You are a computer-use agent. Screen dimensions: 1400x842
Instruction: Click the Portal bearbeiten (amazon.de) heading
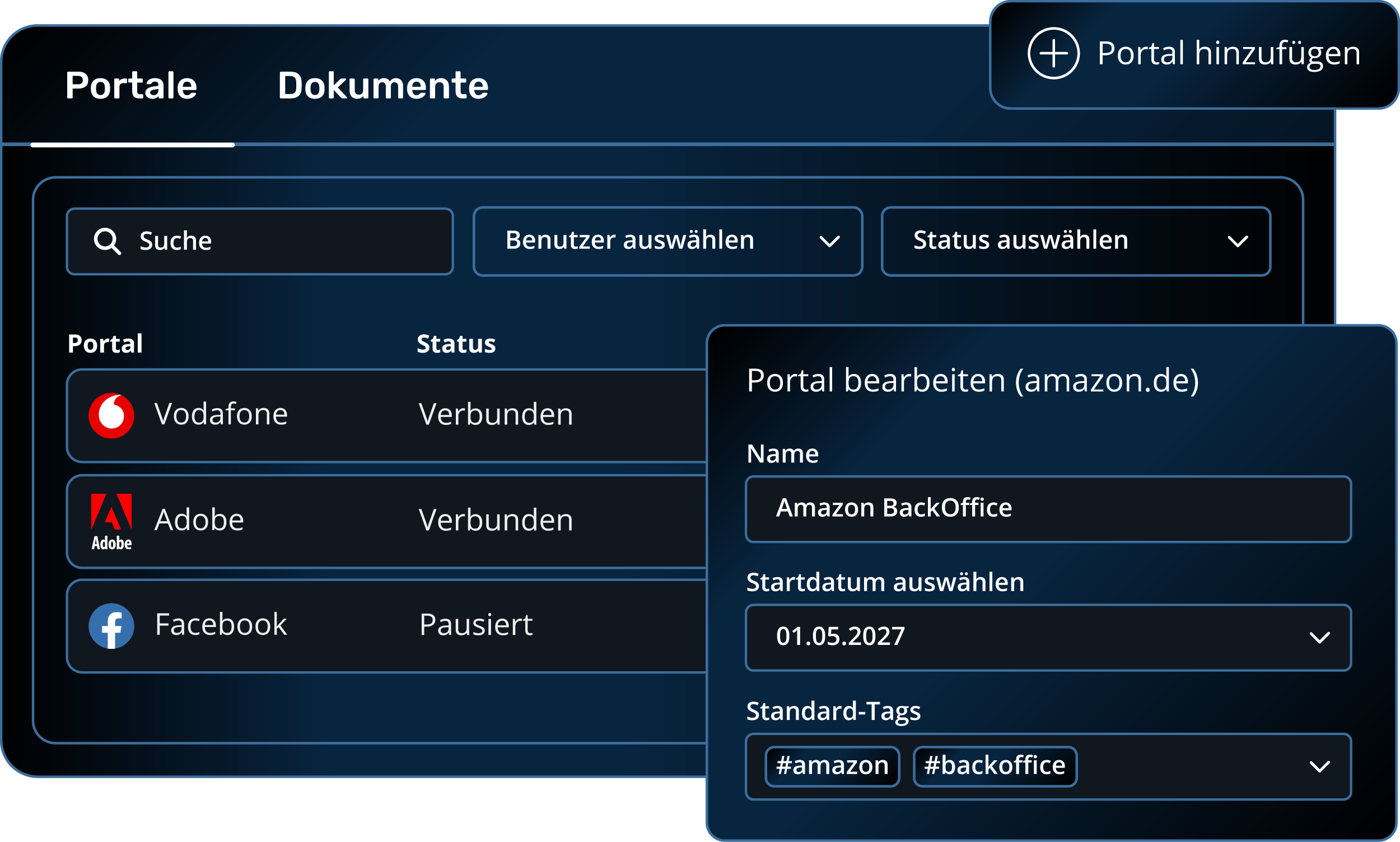pyautogui.click(x=973, y=380)
